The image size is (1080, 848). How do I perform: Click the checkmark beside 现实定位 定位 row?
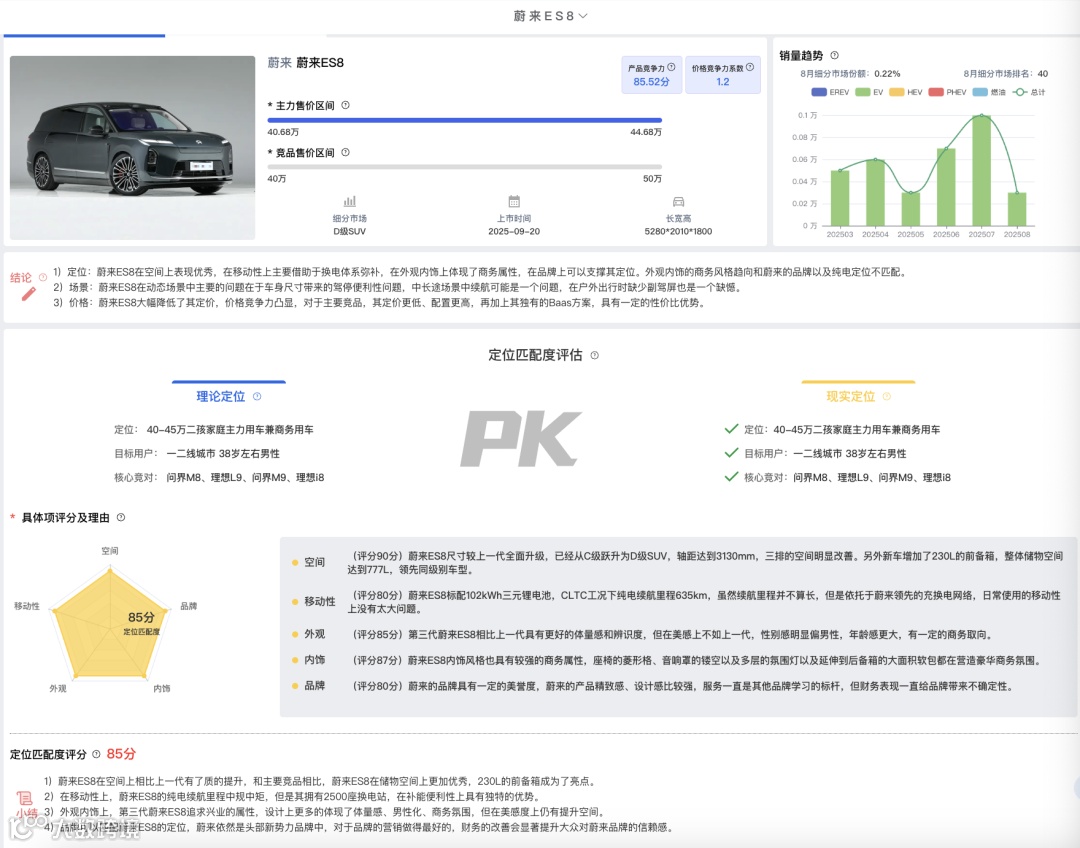pos(731,428)
